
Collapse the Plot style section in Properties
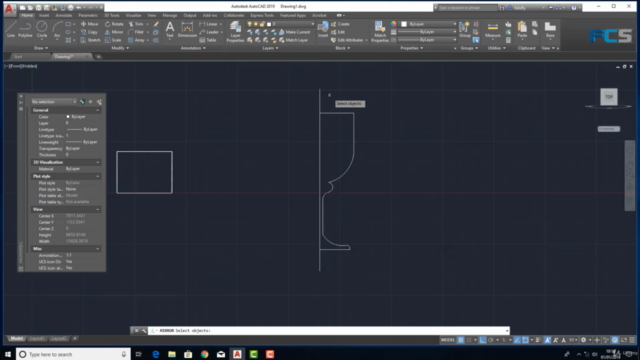pos(98,176)
